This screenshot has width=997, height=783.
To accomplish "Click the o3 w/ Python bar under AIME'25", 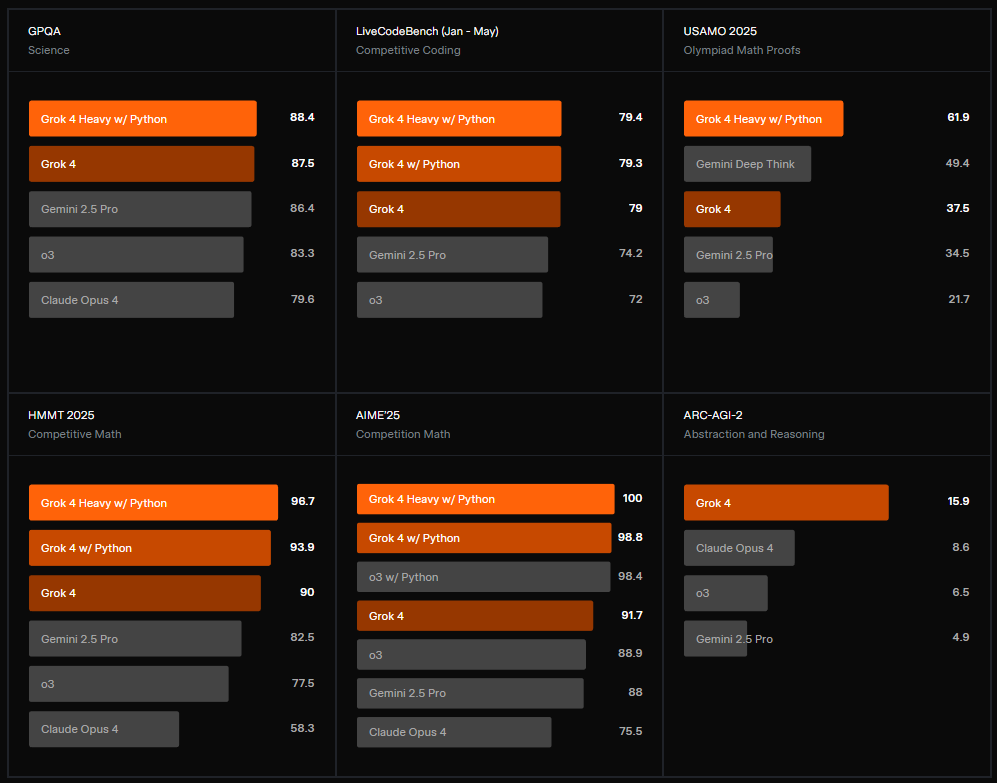I will click(x=482, y=576).
